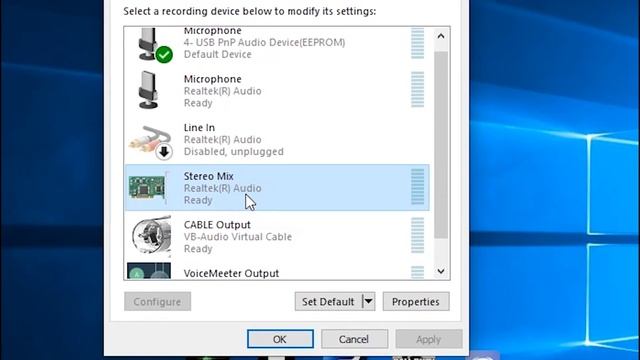Click the "Disabled, unplugged" status text
Image resolution: width=640 pixels, height=360 pixels.
pos(233,152)
